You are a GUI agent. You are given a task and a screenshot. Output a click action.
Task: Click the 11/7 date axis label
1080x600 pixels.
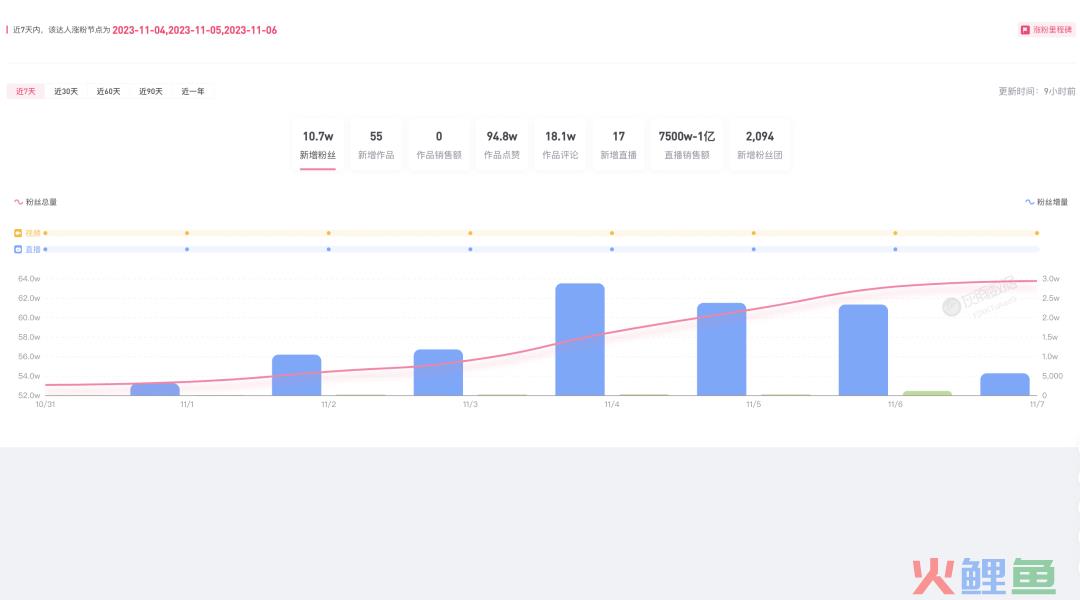click(x=1037, y=404)
